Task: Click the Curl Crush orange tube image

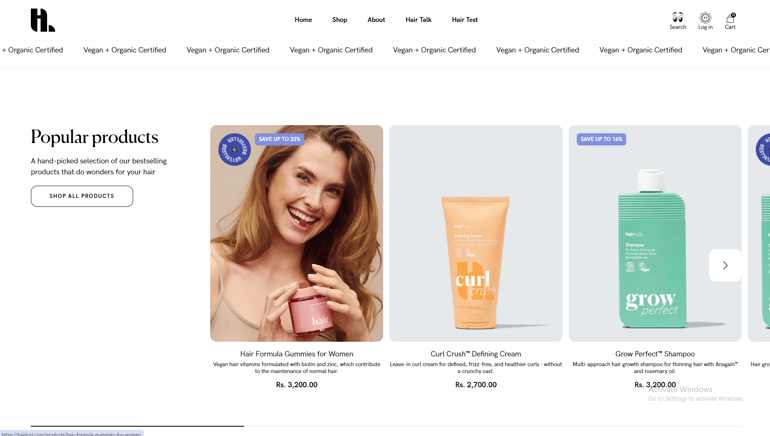Action: coord(476,263)
